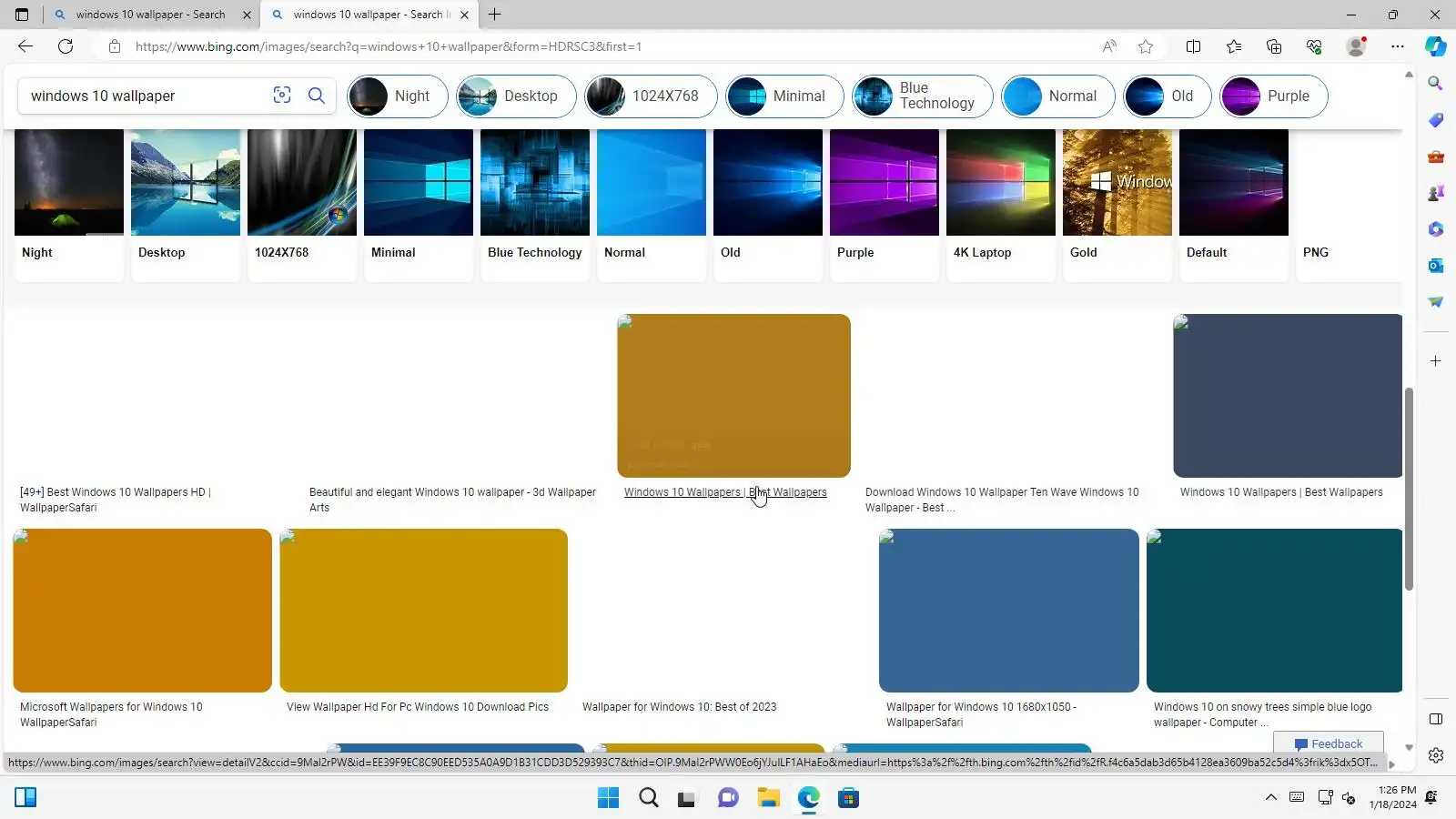The image size is (1456, 819).
Task: Click the Feedback button
Action: point(1329,743)
